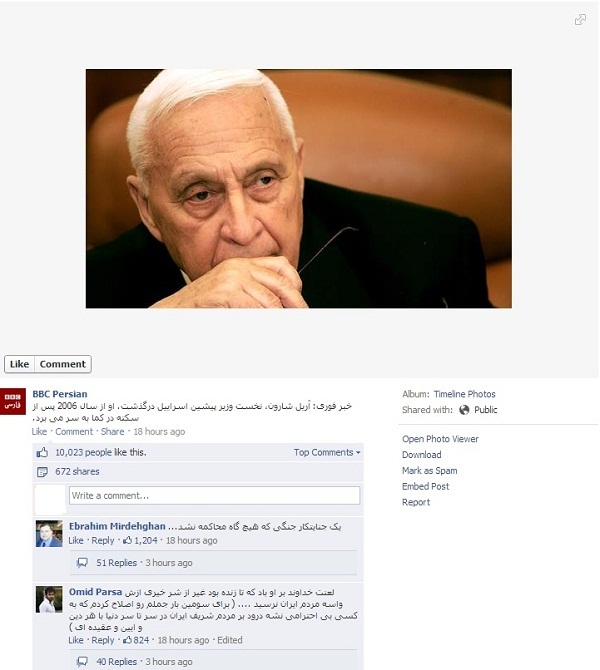Open Omid Parsa's profile picture
Viewport: 600px width, 670px height.
[x=49, y=599]
